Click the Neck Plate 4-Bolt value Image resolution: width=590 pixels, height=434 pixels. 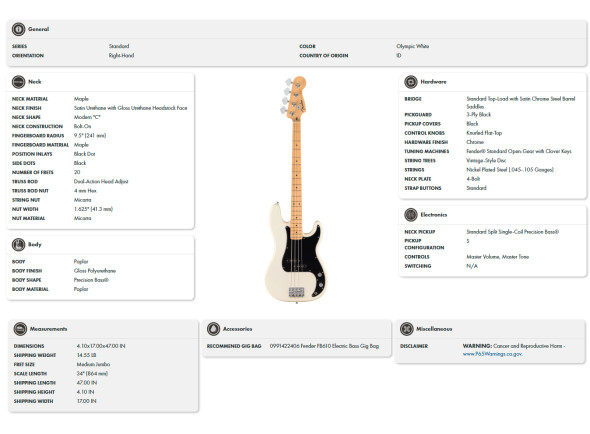pyautogui.click(x=473, y=179)
